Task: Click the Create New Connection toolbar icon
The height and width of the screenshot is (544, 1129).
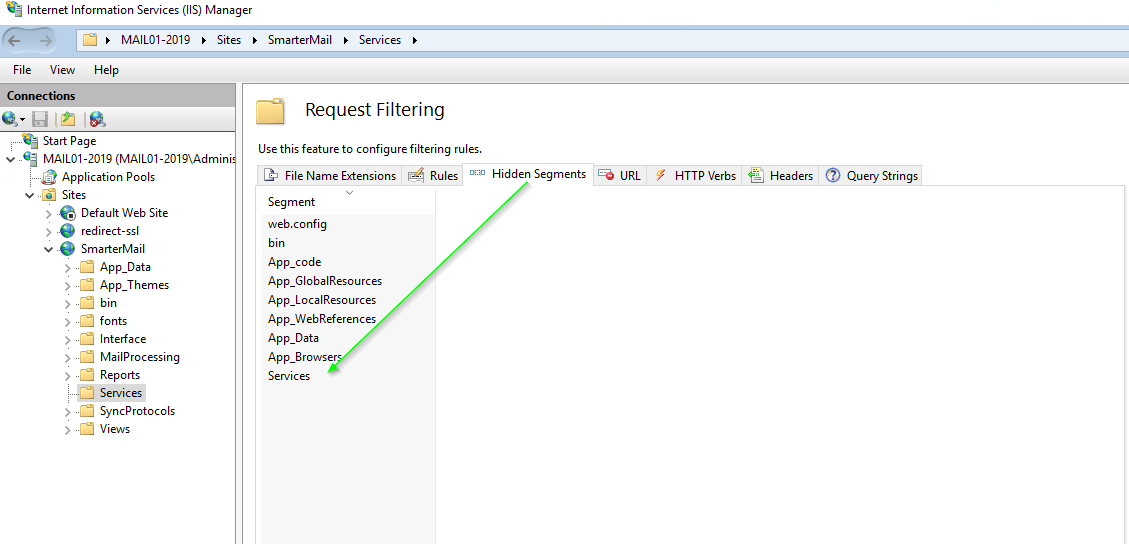Action: point(11,119)
